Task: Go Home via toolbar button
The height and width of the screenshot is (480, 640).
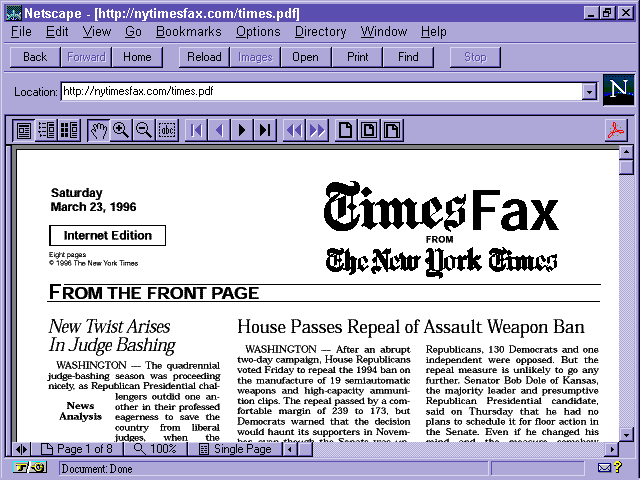Action: click(137, 57)
